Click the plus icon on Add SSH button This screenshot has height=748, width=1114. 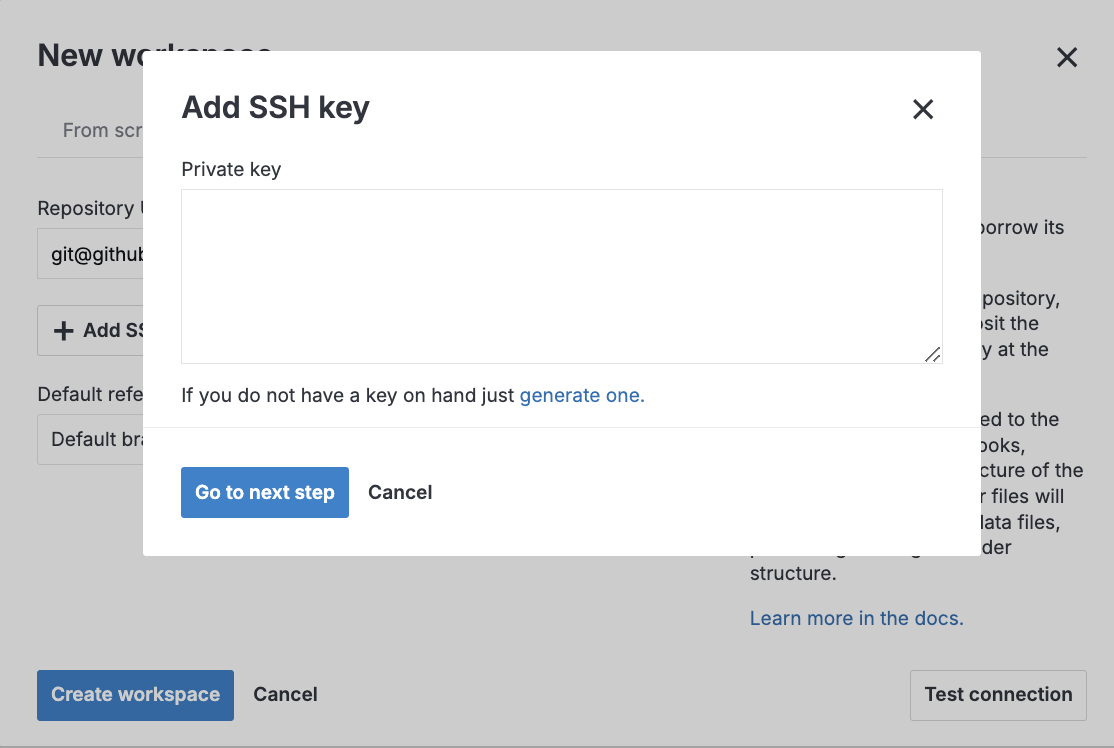point(63,330)
